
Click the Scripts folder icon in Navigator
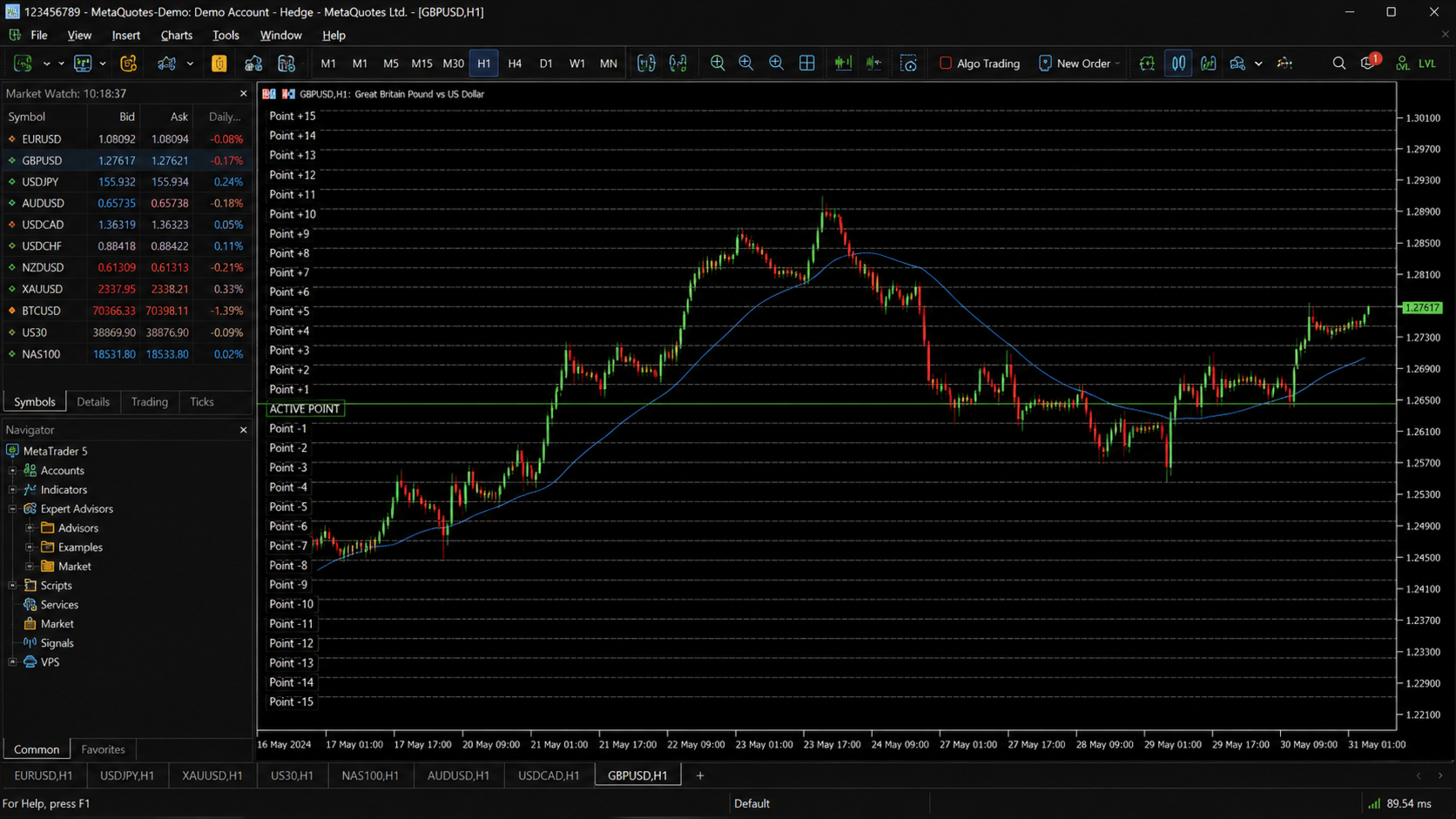[30, 585]
